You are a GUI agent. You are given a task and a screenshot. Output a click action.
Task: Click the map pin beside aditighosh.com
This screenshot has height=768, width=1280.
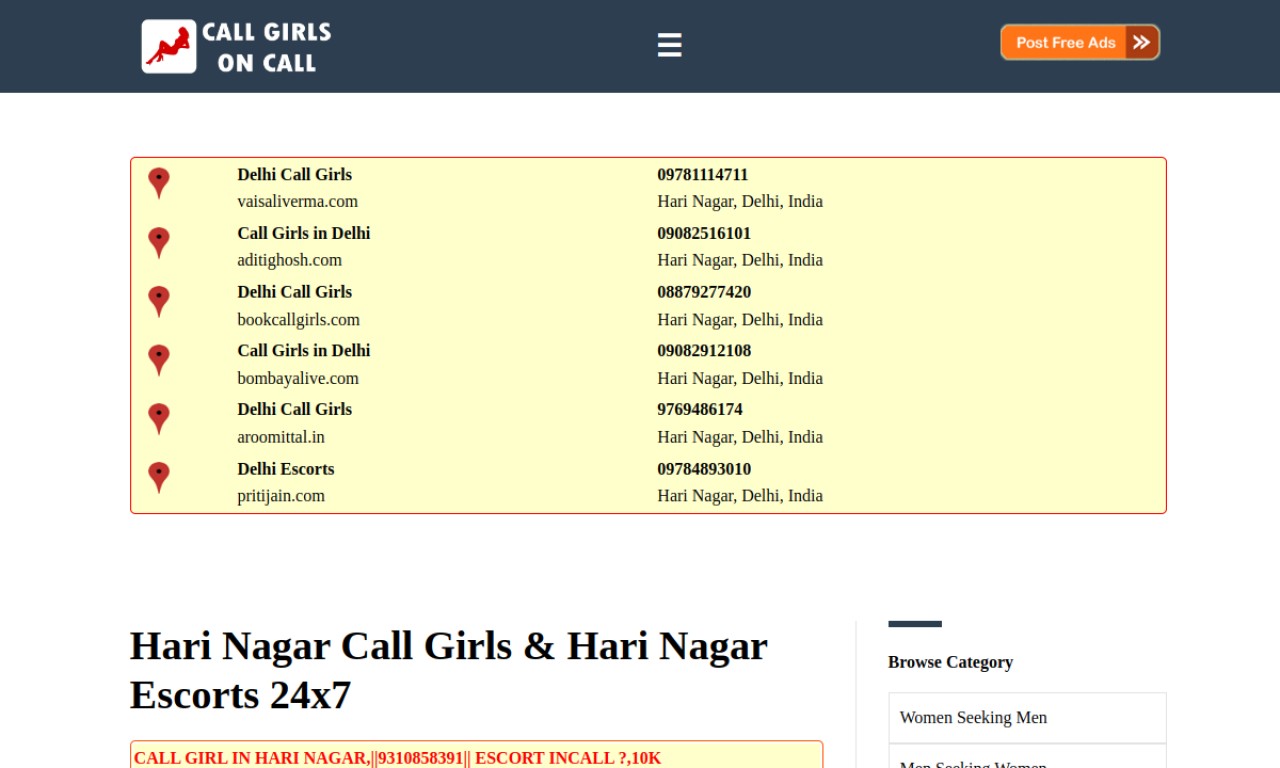[x=158, y=243]
